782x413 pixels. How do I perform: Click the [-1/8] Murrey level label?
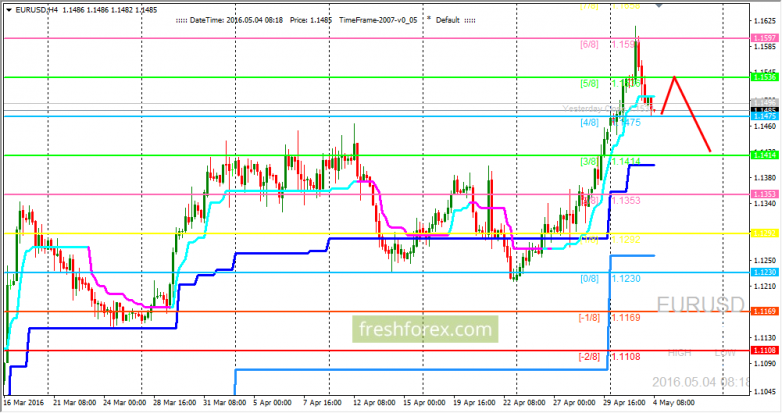[589, 318]
